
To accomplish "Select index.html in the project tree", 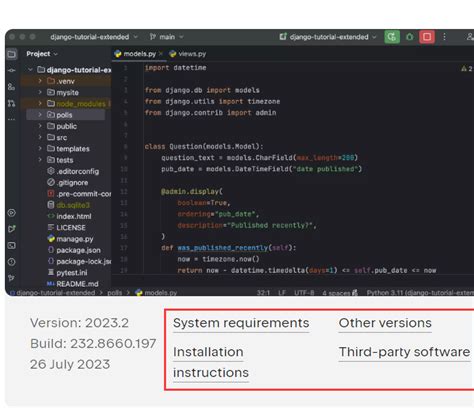I will click(69, 216).
